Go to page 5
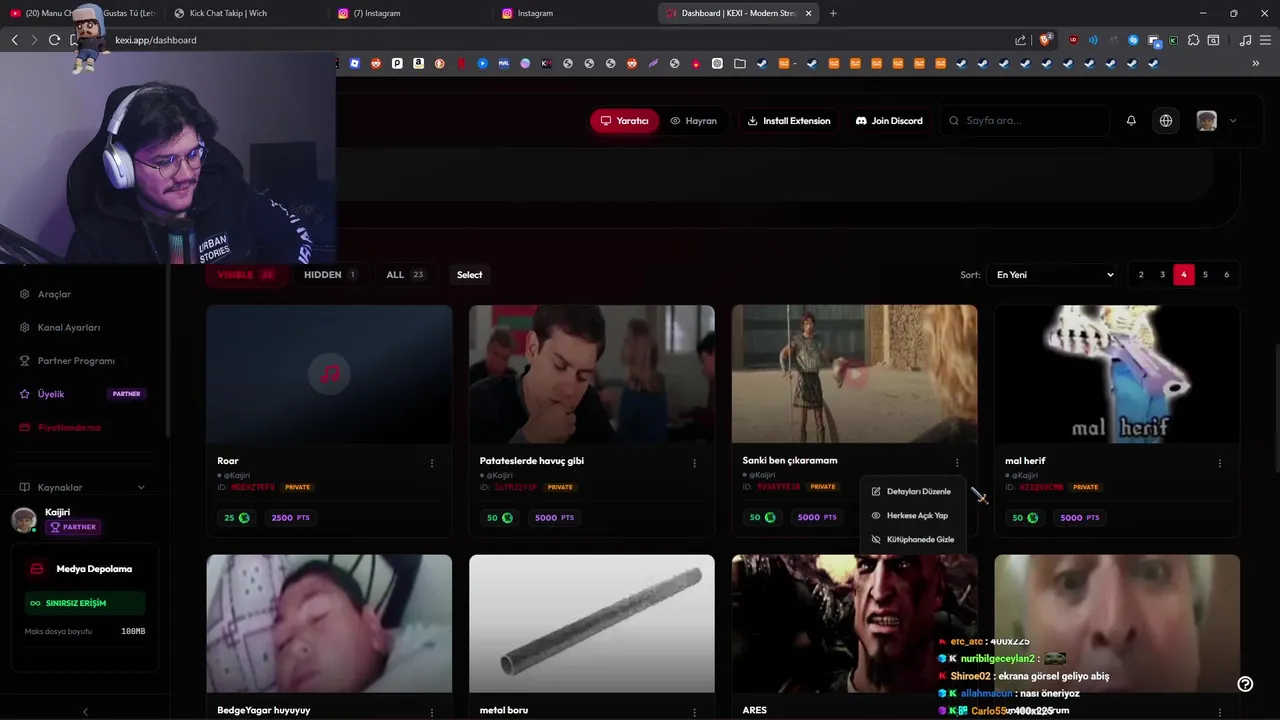Screen dimensions: 1280x720 [1205, 275]
